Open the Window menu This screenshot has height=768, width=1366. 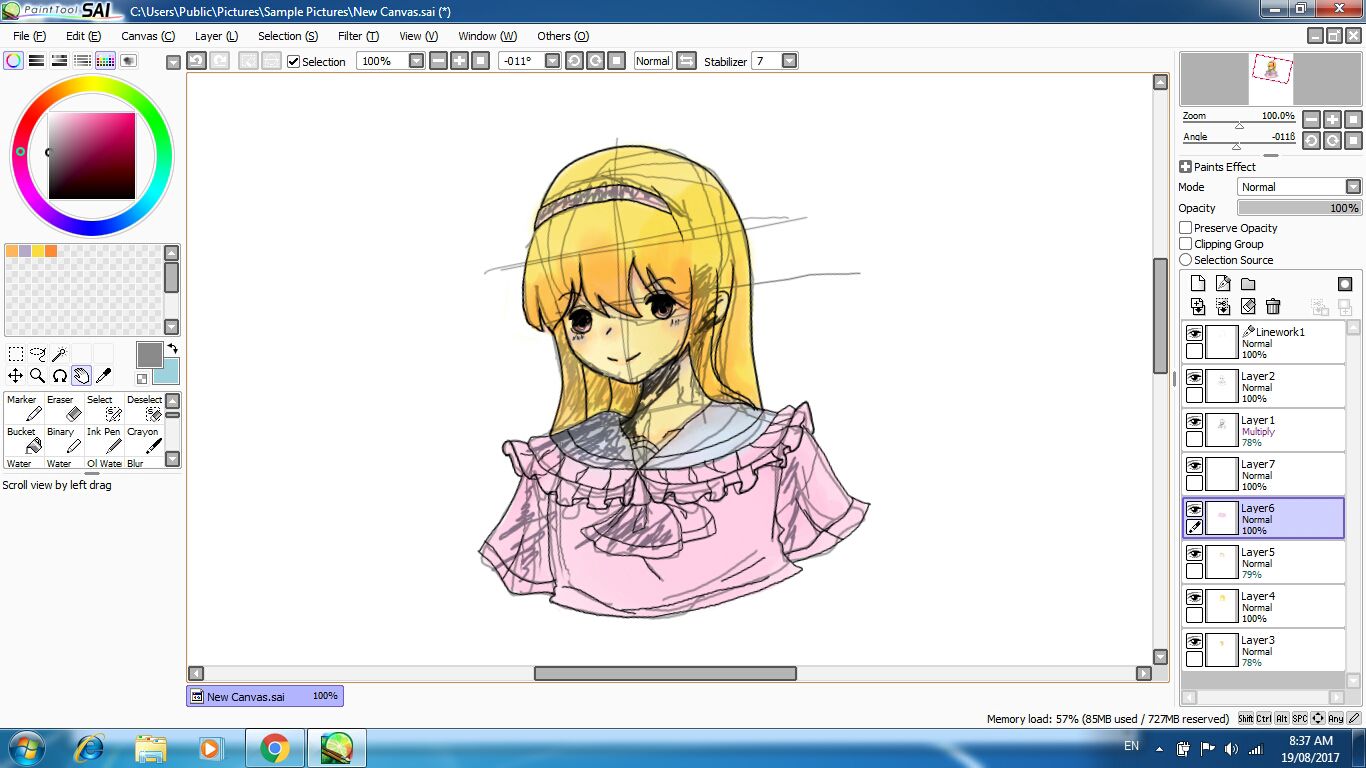point(488,36)
